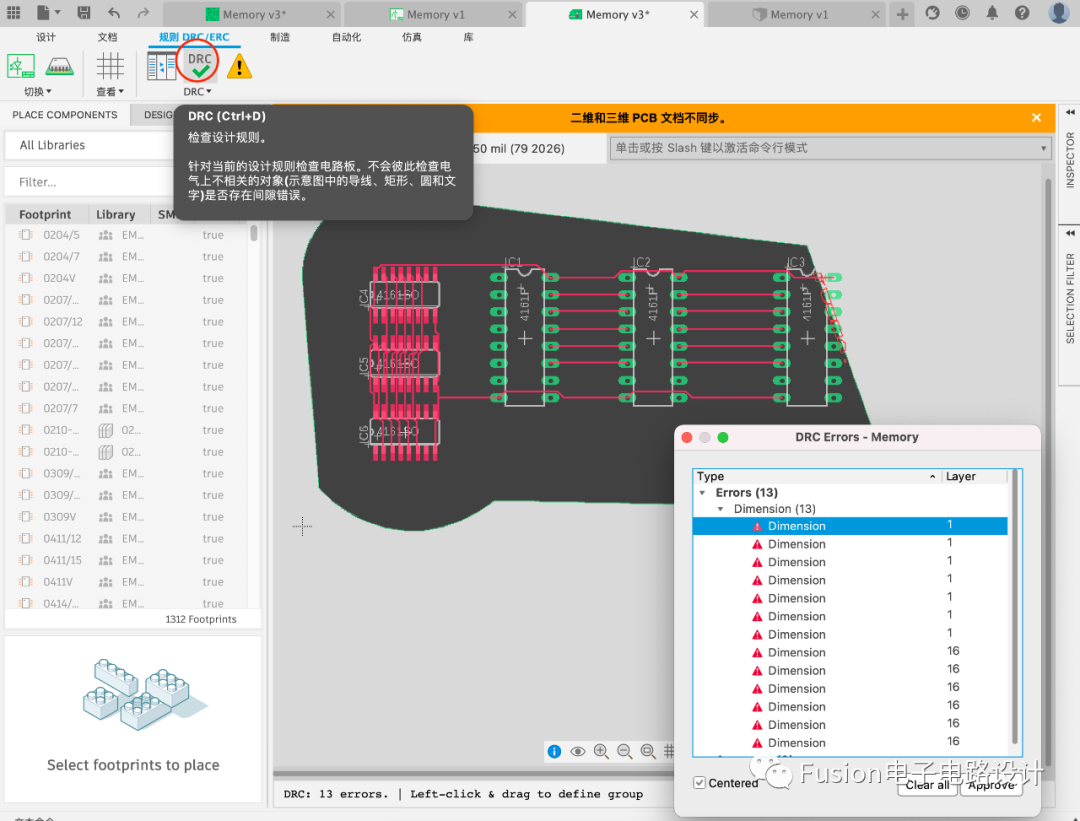Image resolution: width=1080 pixels, height=821 pixels.
Task: Select footprint 0309V in the list
Action: pyautogui.click(x=124, y=517)
